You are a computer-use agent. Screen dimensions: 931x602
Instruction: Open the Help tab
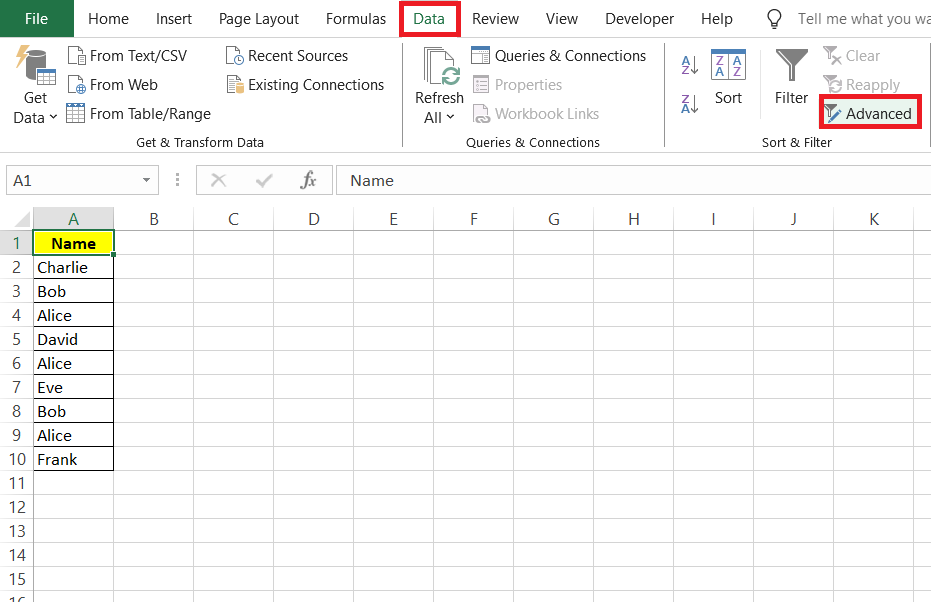pos(717,19)
